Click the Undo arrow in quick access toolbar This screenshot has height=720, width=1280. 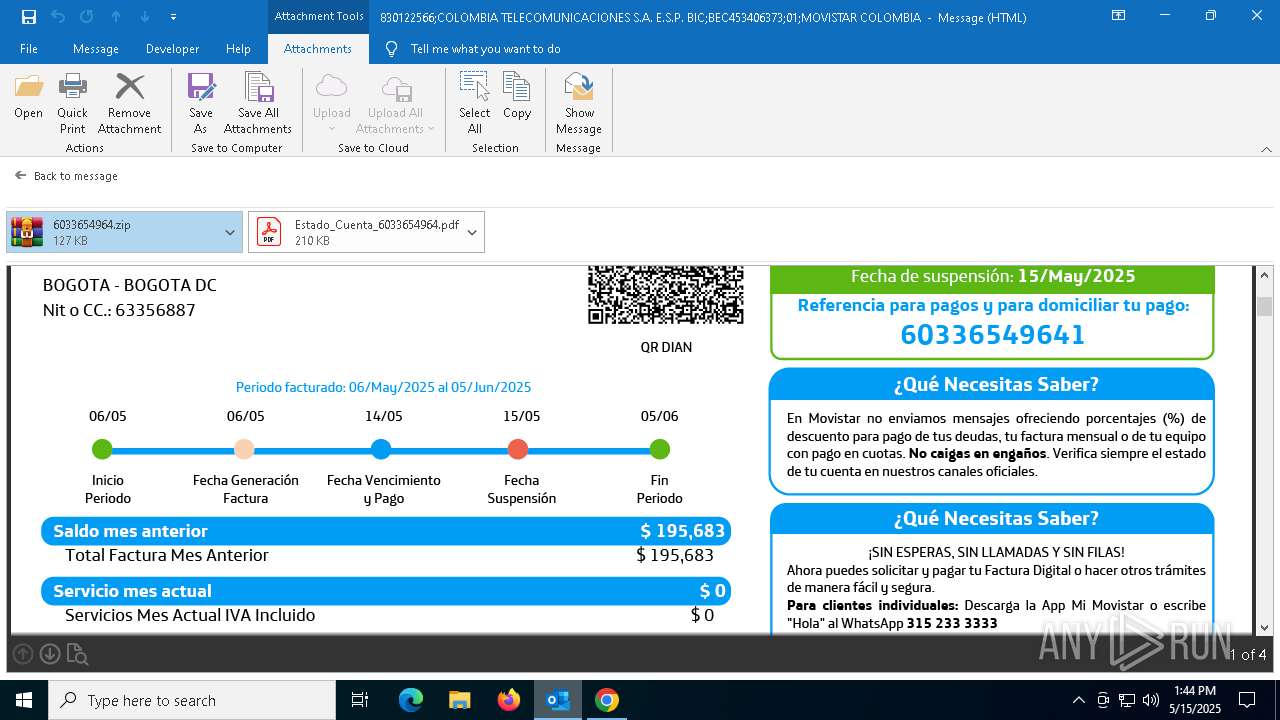click(x=58, y=16)
